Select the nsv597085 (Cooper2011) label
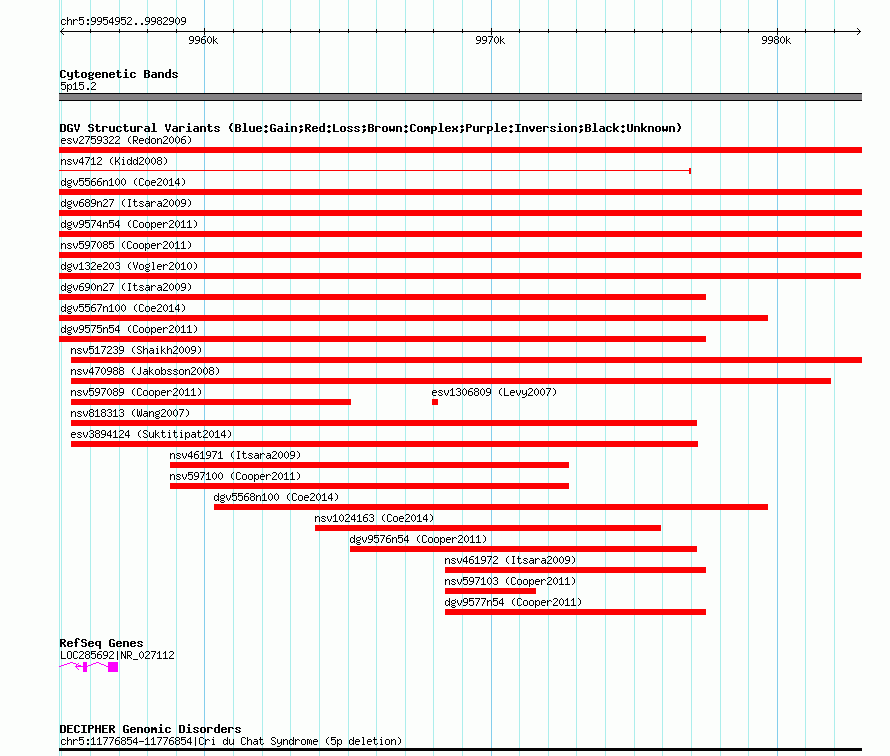The image size is (890, 756). click(x=126, y=245)
